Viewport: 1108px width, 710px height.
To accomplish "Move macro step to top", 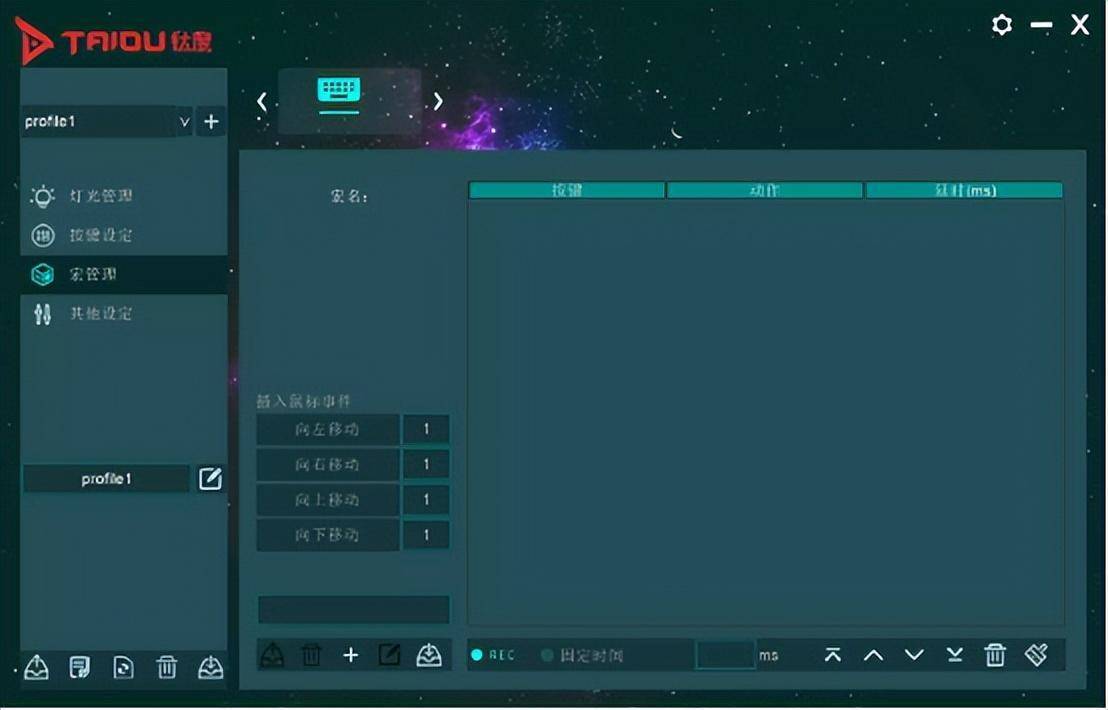I will coord(832,655).
